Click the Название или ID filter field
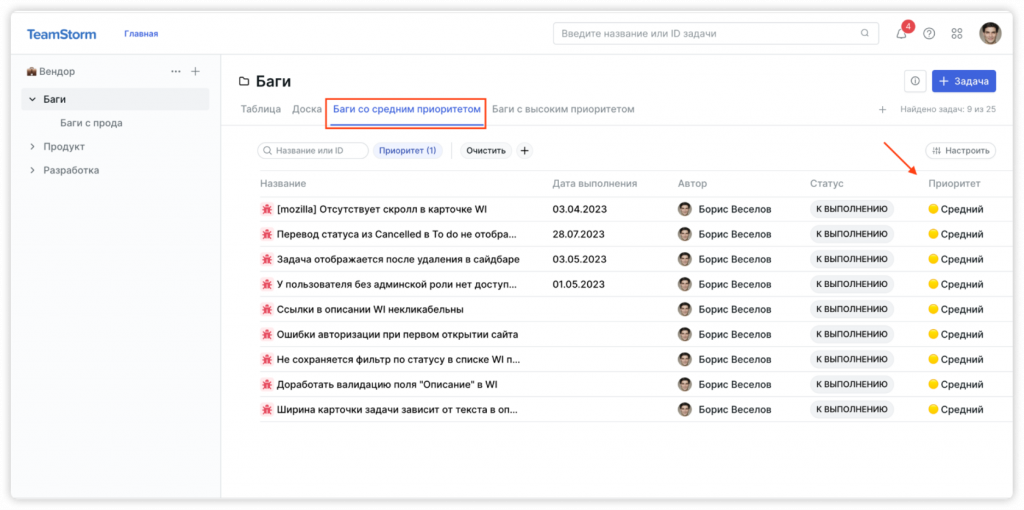 point(312,151)
